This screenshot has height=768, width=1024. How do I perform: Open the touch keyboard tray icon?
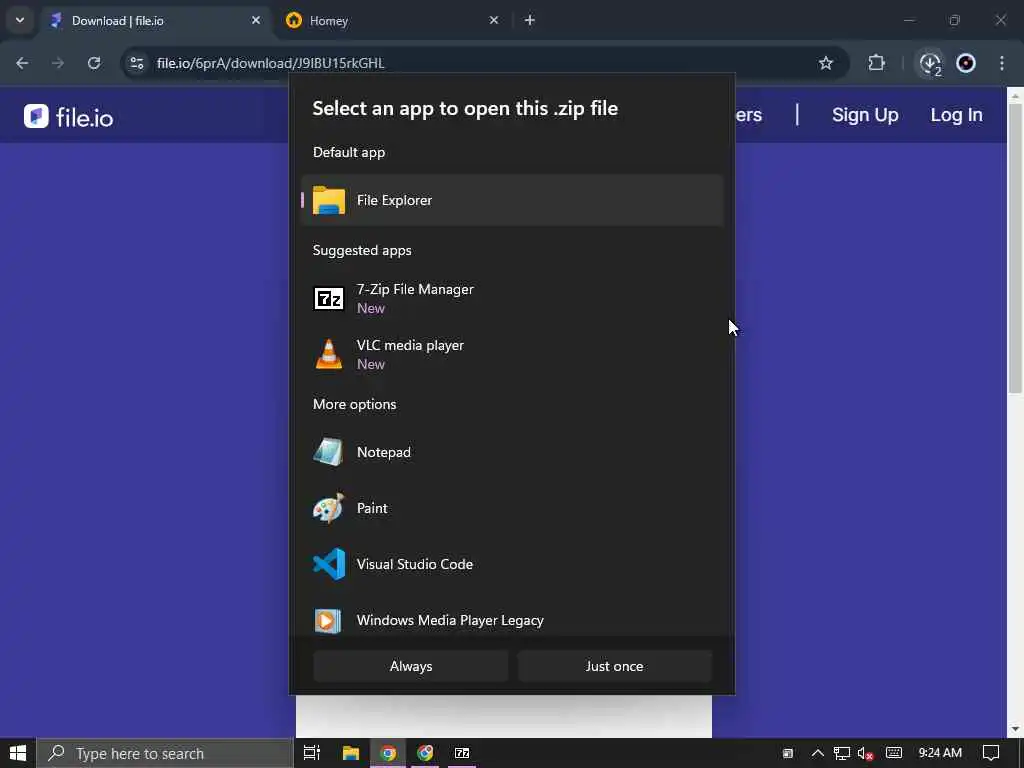[893, 753]
